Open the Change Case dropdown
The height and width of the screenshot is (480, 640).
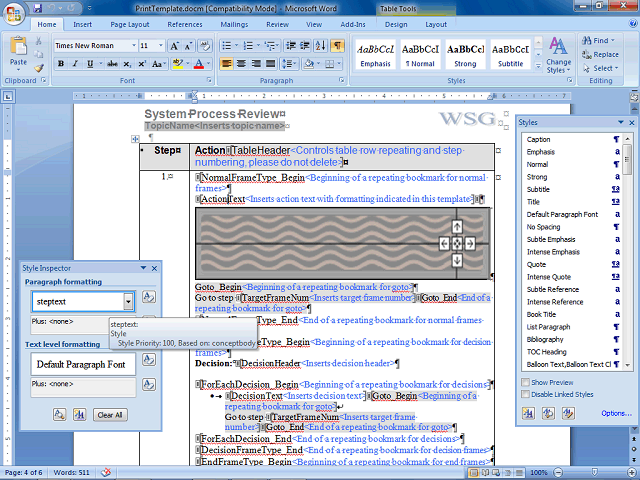pos(159,64)
